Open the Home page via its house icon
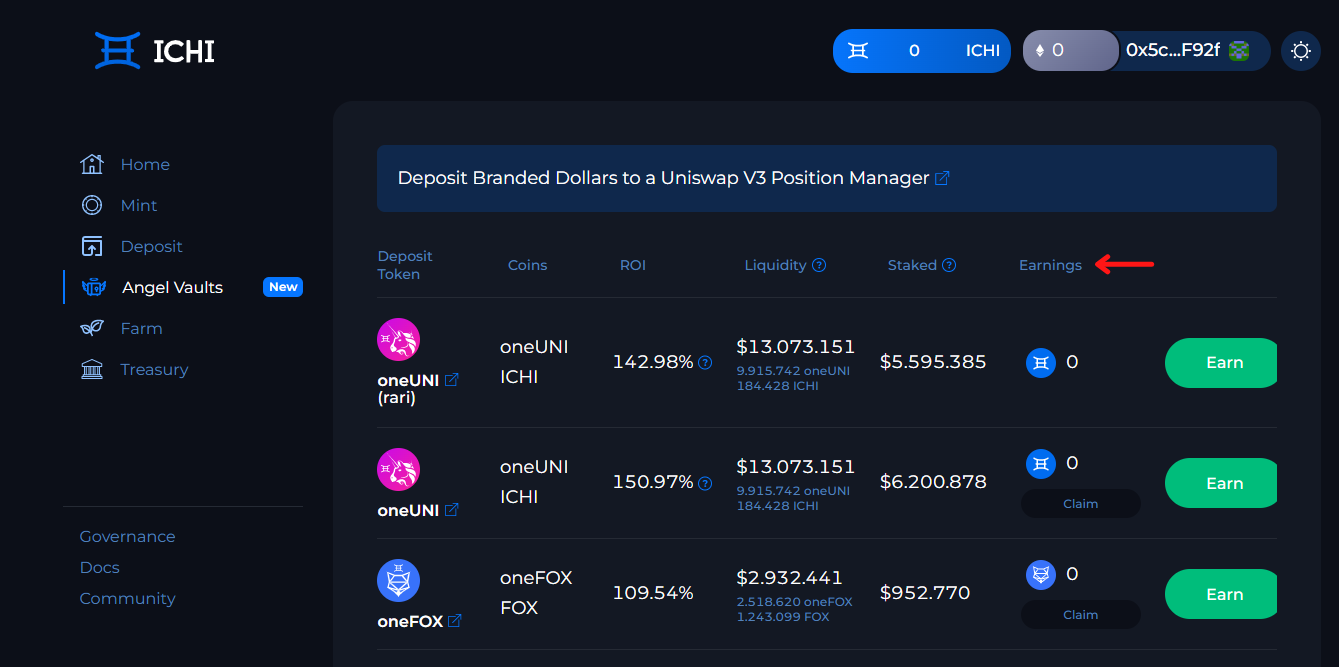Screen dimensions: 1339x667 click(x=92, y=164)
